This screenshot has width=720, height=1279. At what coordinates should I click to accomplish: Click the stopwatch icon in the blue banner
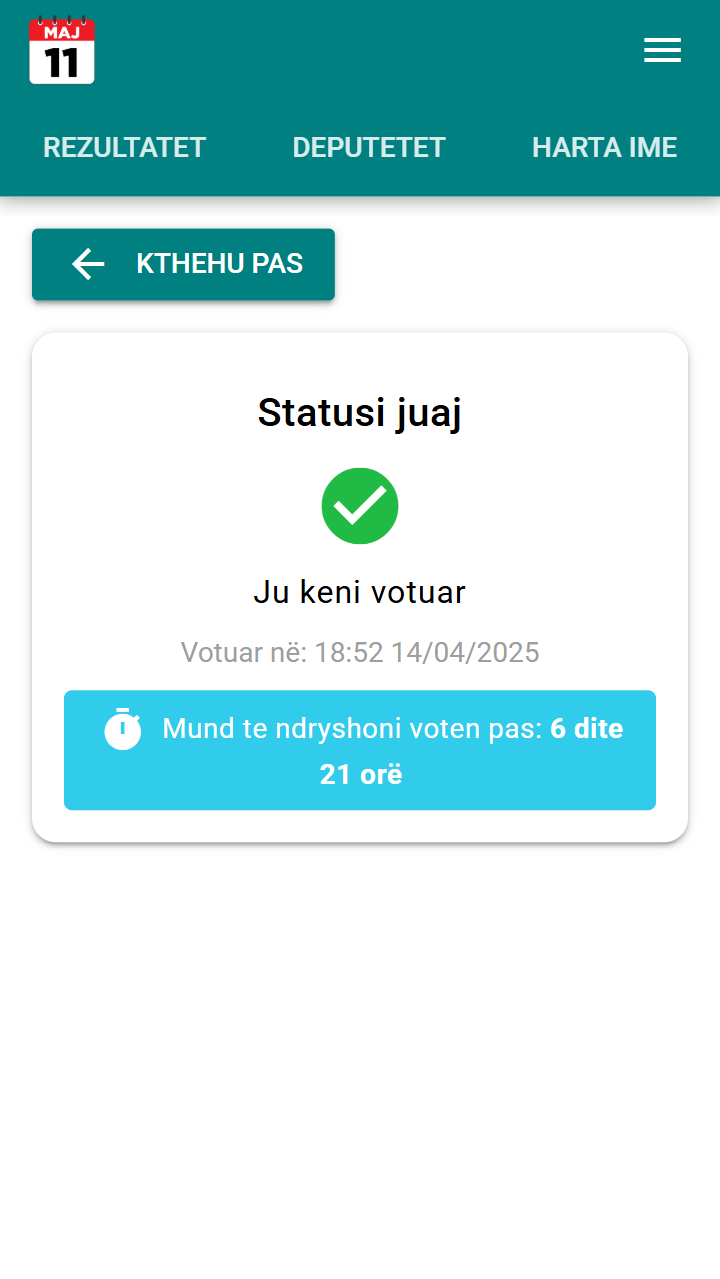pyautogui.click(x=123, y=729)
